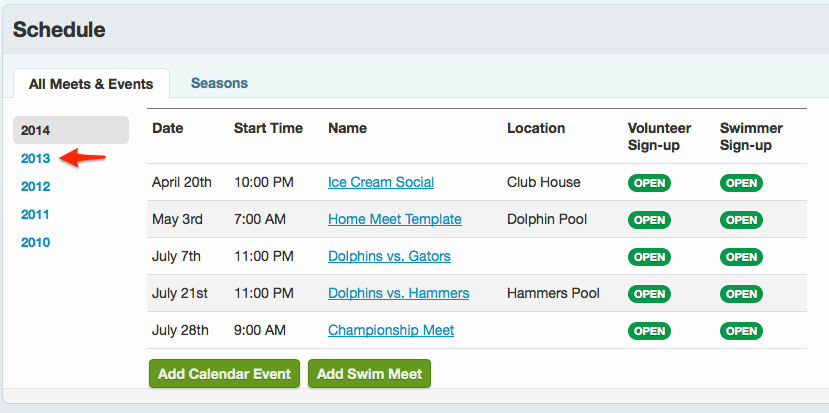Click the Add Calendar Event button

tap(224, 374)
